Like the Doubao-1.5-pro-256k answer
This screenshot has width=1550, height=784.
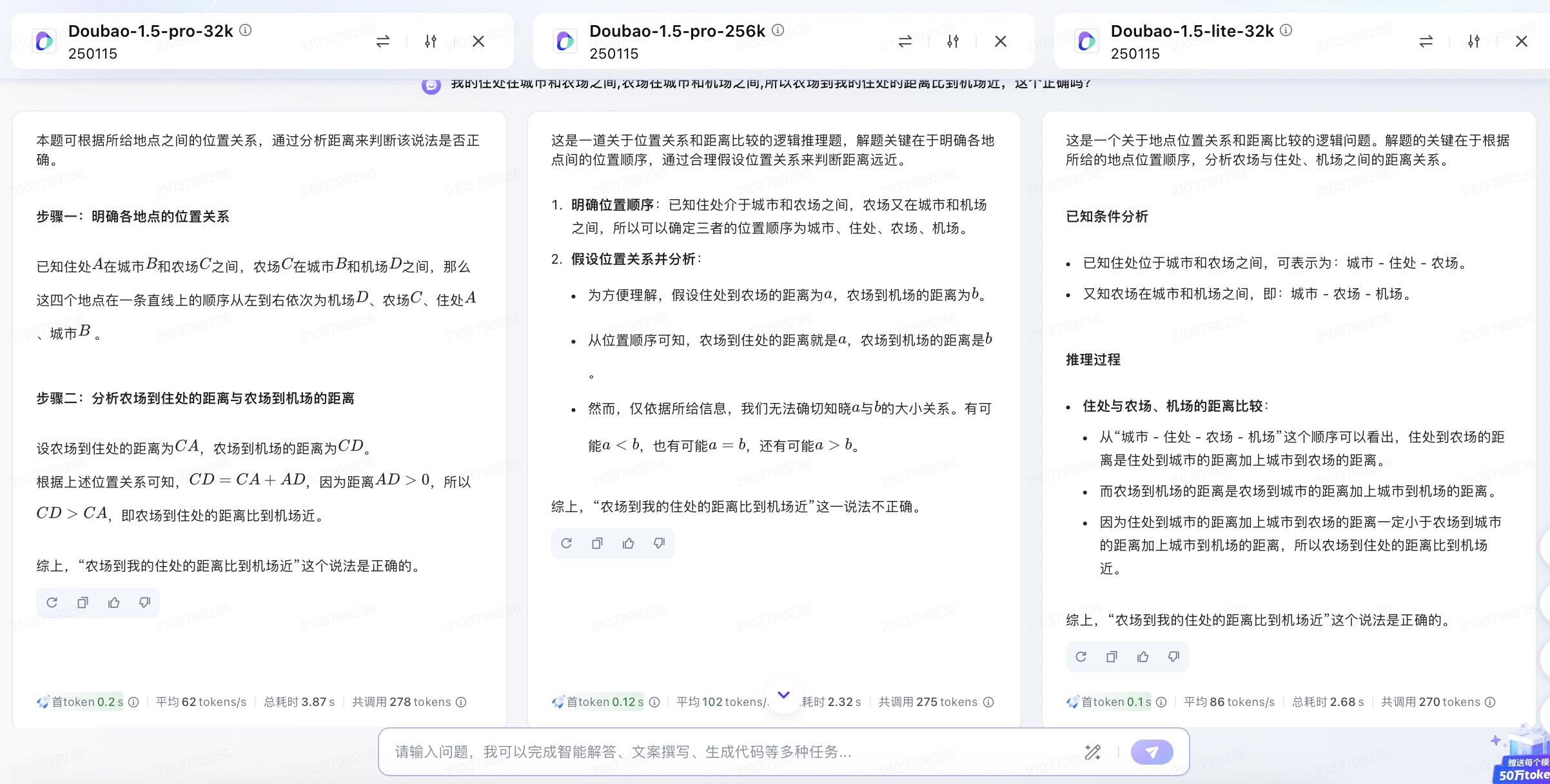point(628,543)
